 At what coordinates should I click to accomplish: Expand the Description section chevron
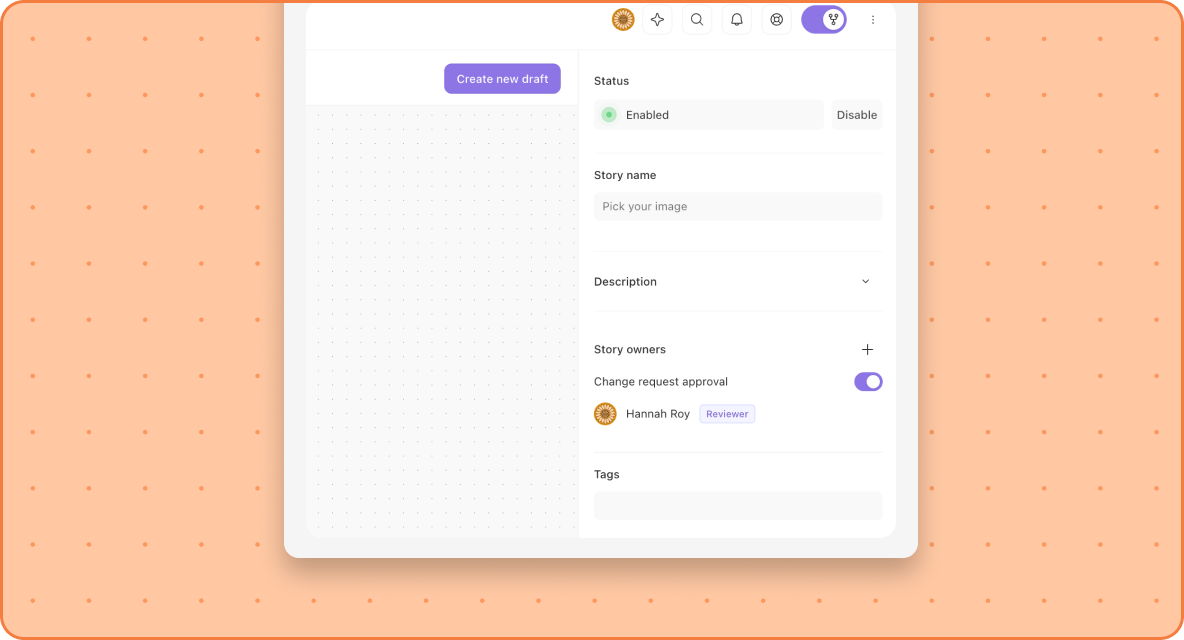pos(866,282)
